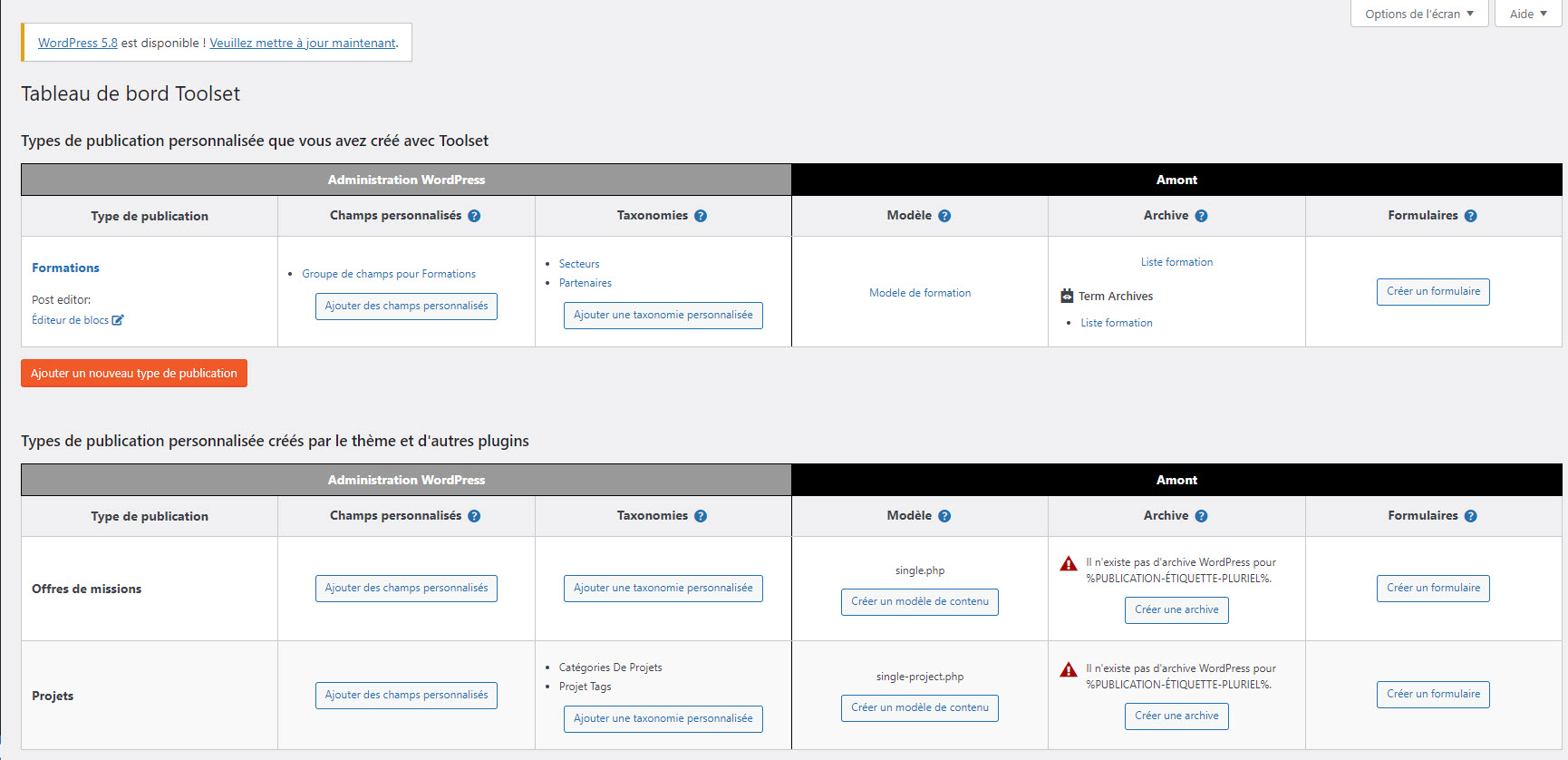
Task: Add custom taxonomy for Offres de missions
Action: pyautogui.click(x=663, y=589)
